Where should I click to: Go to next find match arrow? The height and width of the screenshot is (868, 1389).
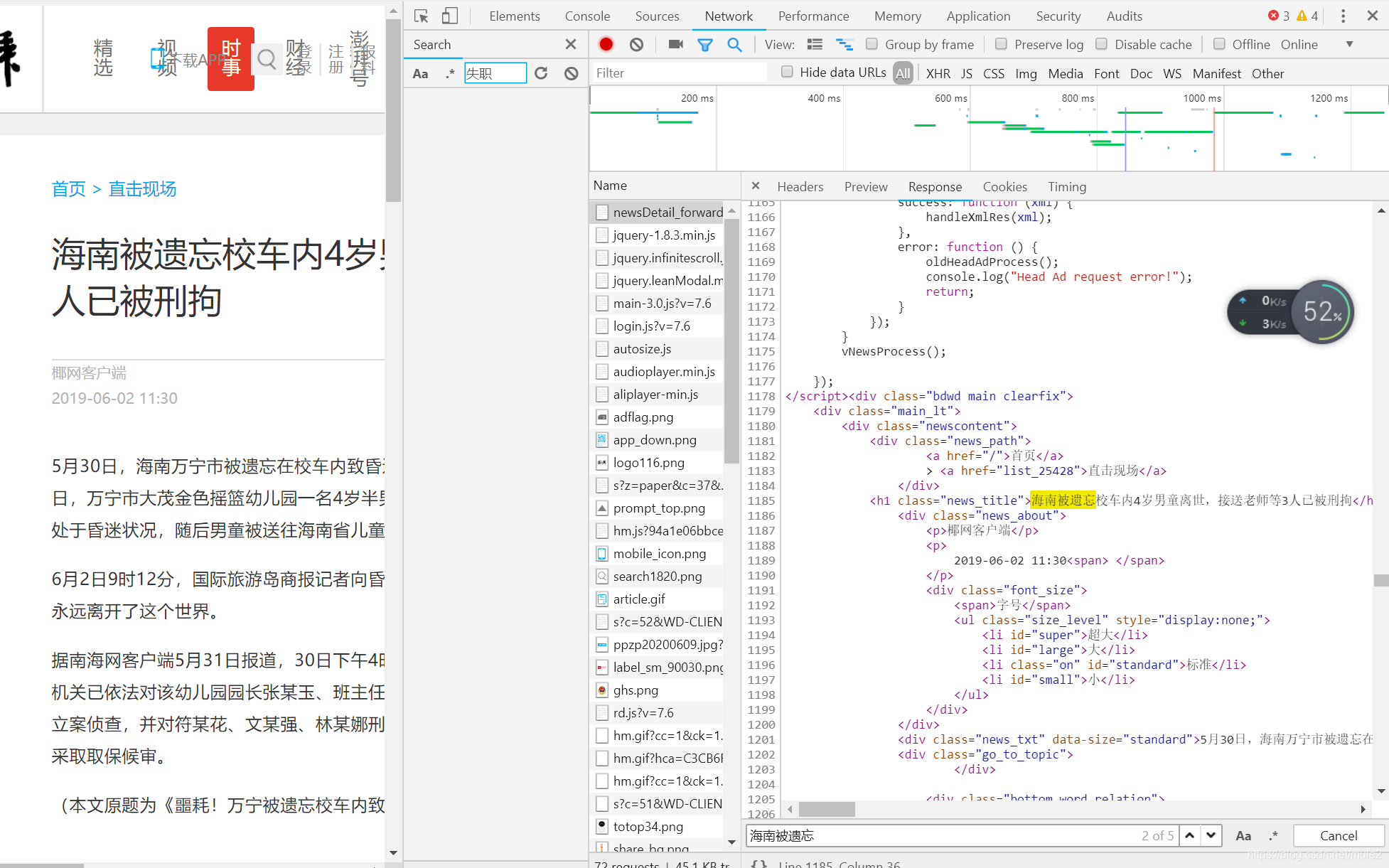tap(1211, 835)
